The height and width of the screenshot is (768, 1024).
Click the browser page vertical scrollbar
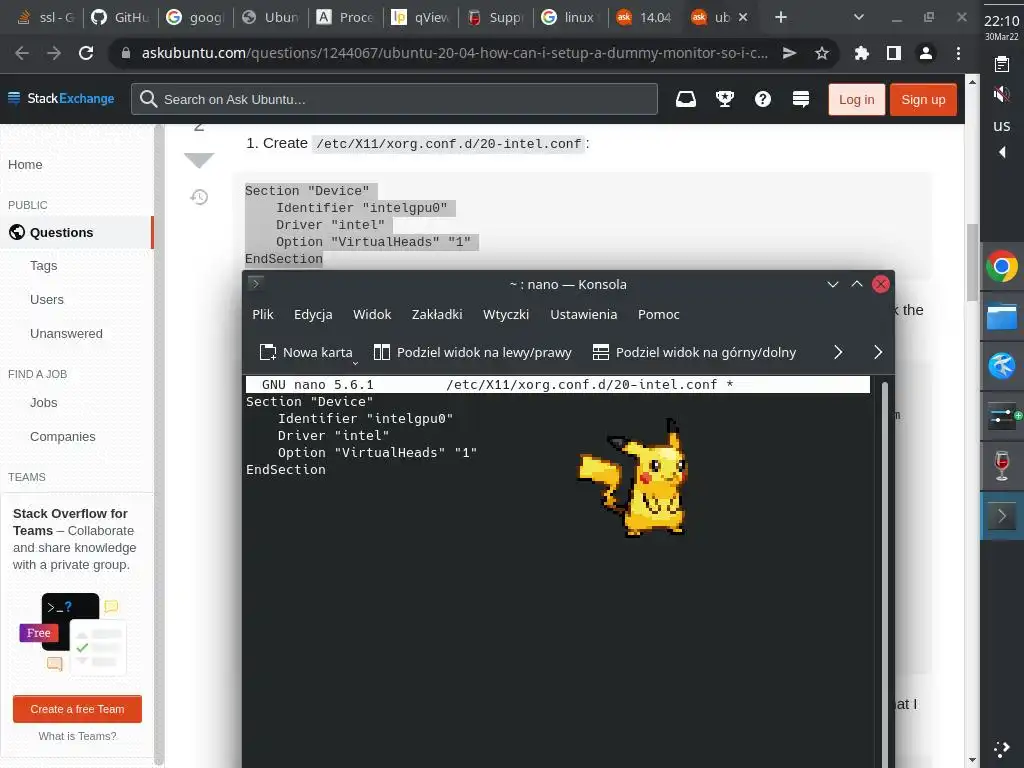point(972,262)
